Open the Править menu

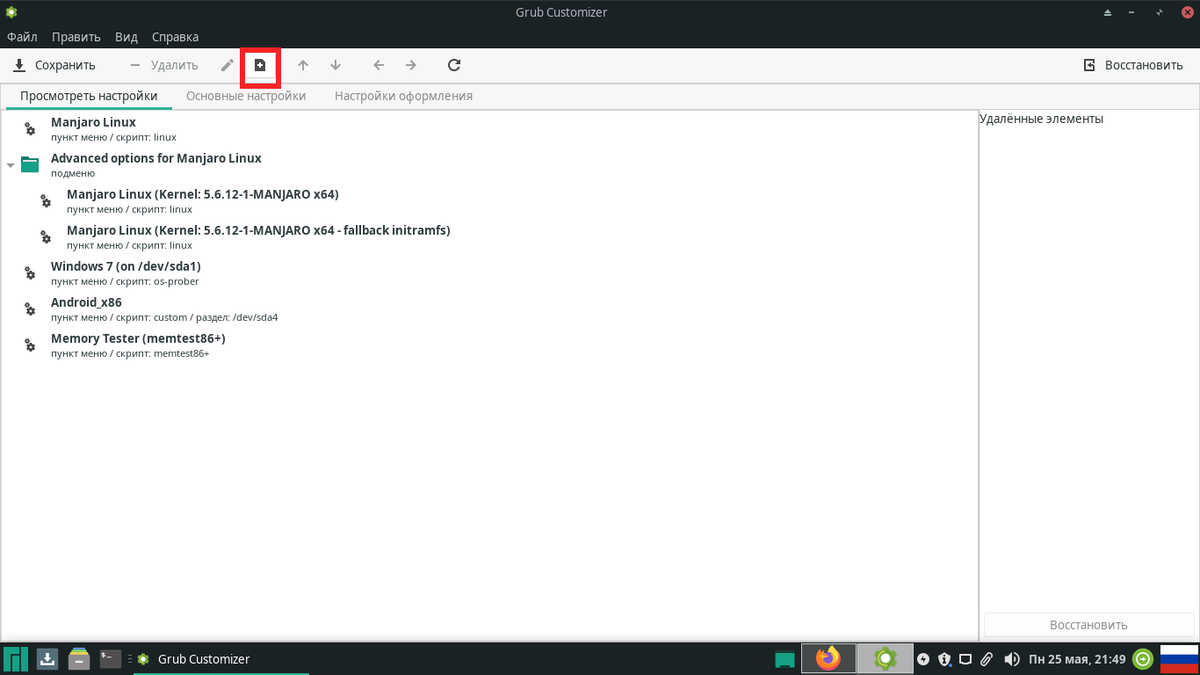(76, 37)
